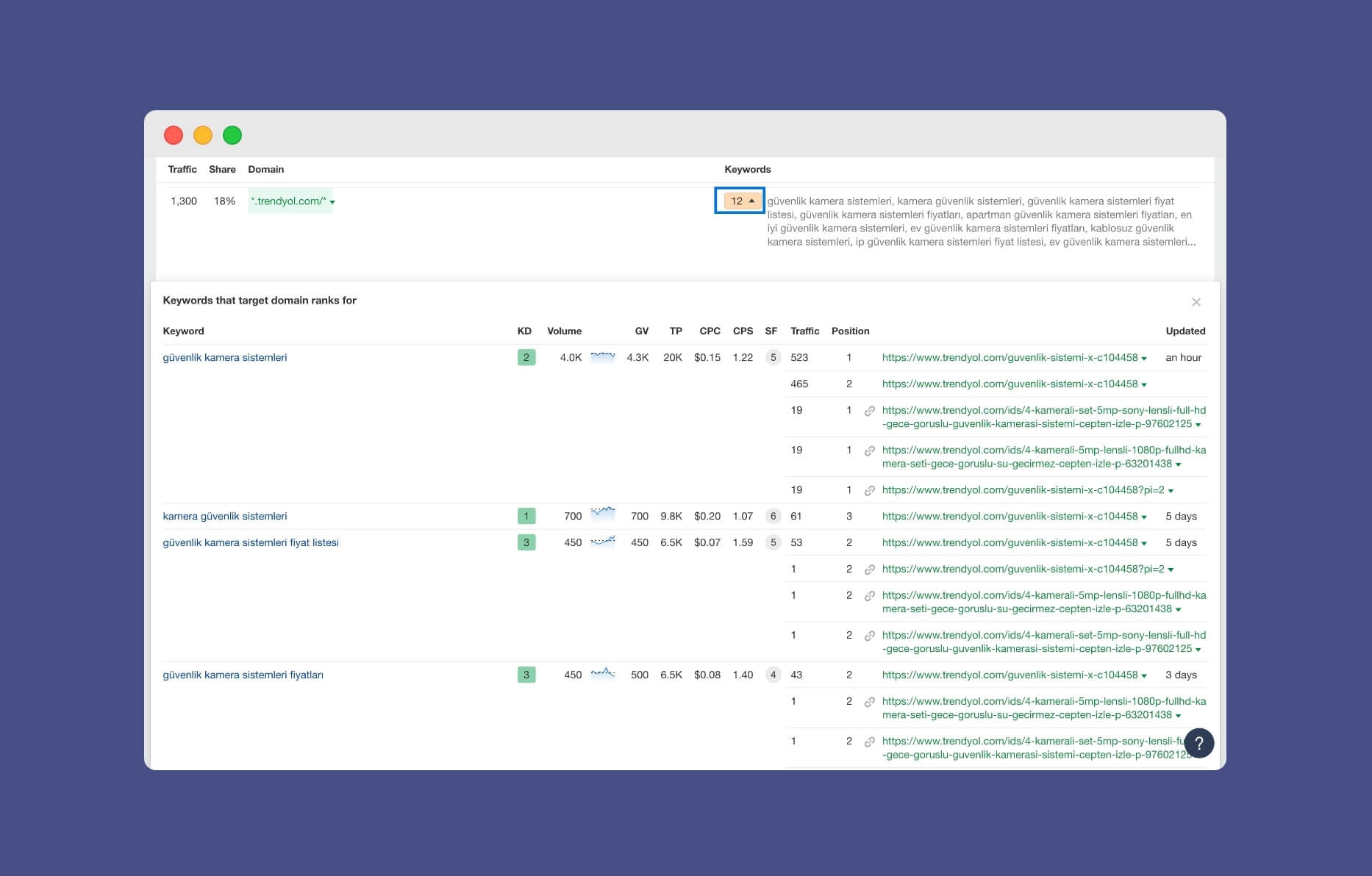Viewport: 1372px width, 876px height.
Task: Open keyword güvenlik kamera sistemleri
Action: click(x=225, y=357)
